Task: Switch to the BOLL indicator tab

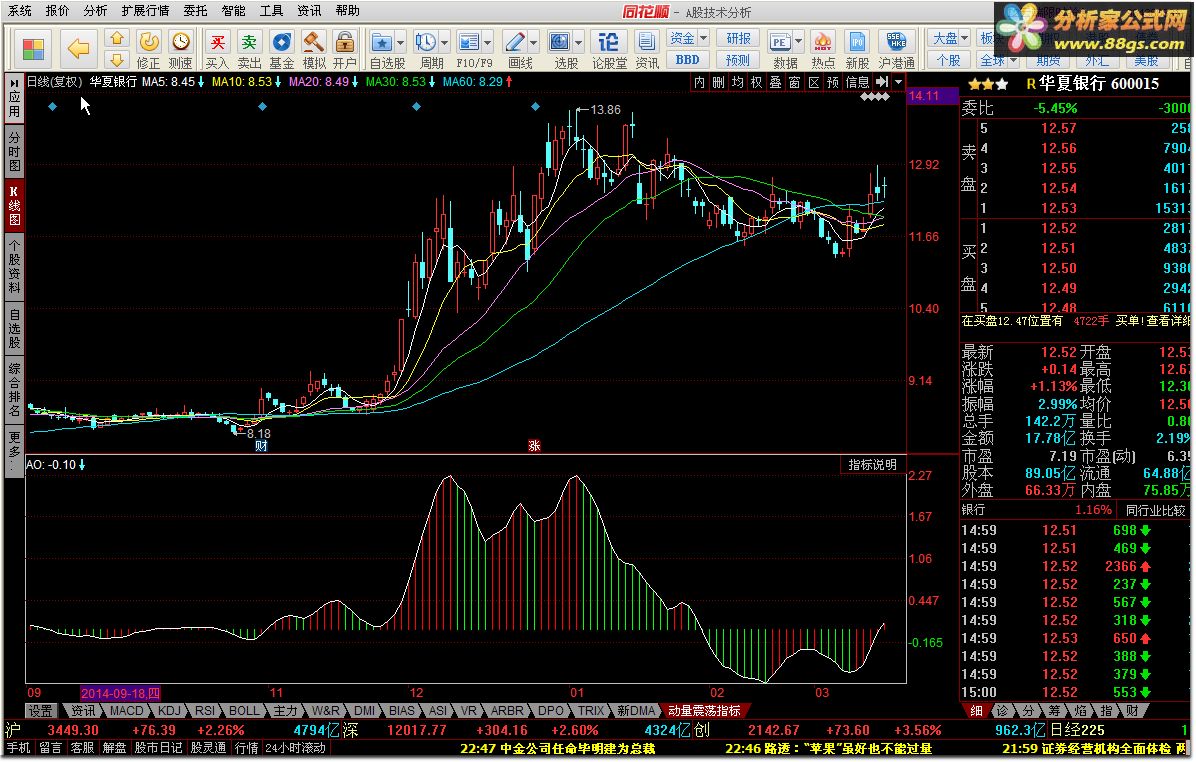Action: [x=244, y=711]
